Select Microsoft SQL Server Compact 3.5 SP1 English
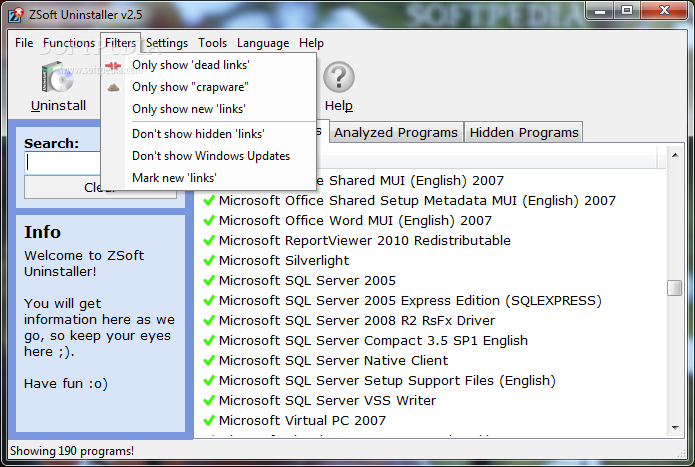This screenshot has height=467, width=695. (373, 341)
